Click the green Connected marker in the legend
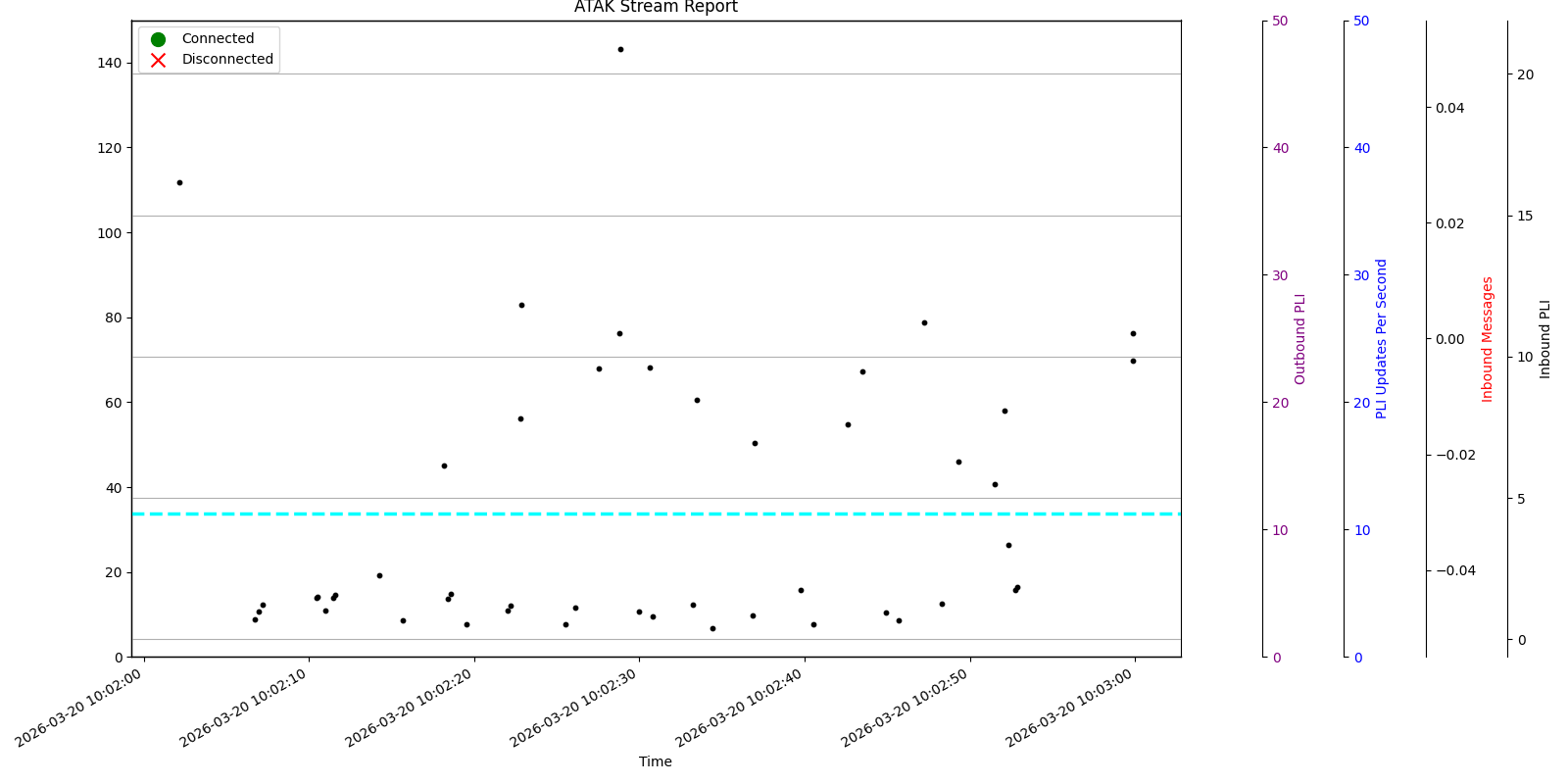This screenshot has height=784, width=1568. tap(158, 39)
